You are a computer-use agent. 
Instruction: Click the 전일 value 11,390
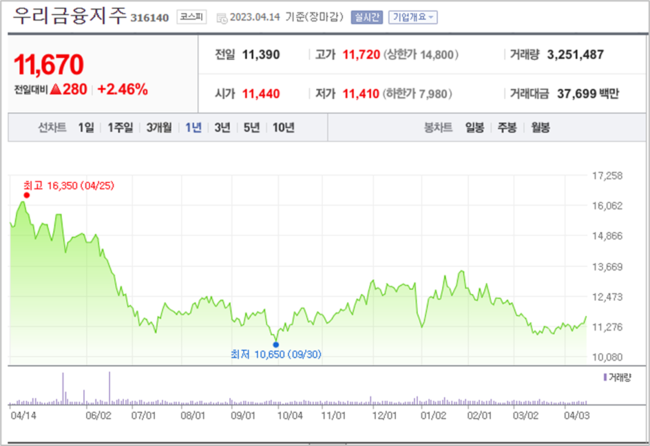(x=261, y=55)
